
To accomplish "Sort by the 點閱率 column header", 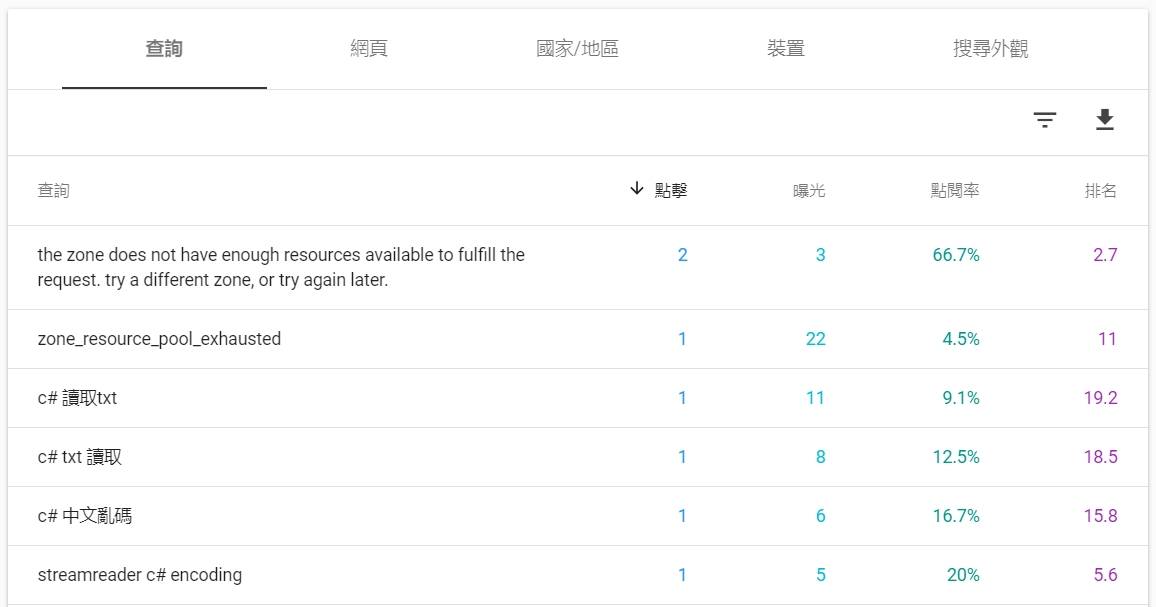I will click(955, 190).
